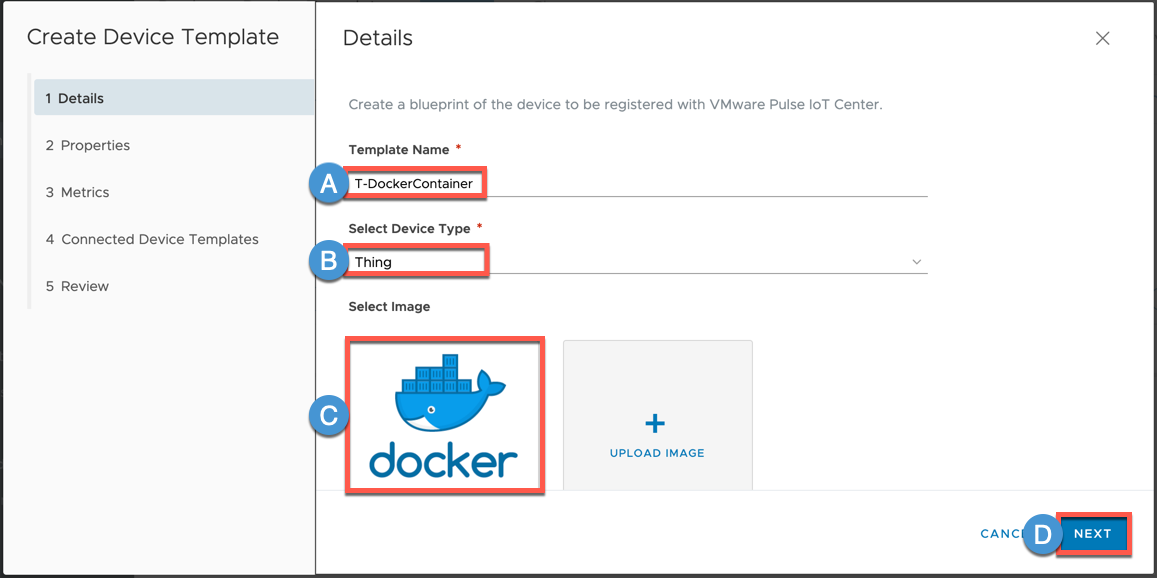Screen dimensions: 1157x578
Task: Click the blue A annotation badge
Action: 327,184
